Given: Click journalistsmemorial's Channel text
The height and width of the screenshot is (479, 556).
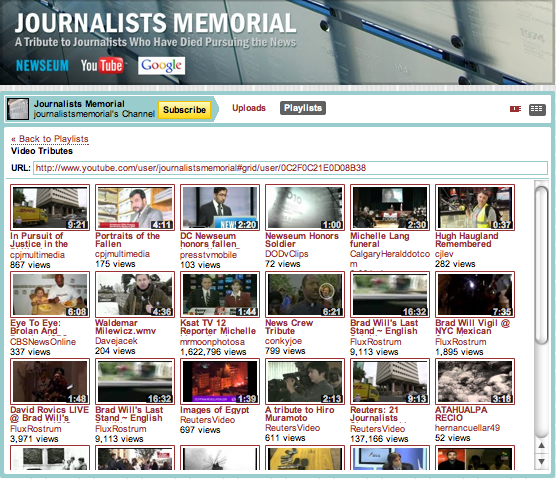Looking at the screenshot, I should point(94,114).
